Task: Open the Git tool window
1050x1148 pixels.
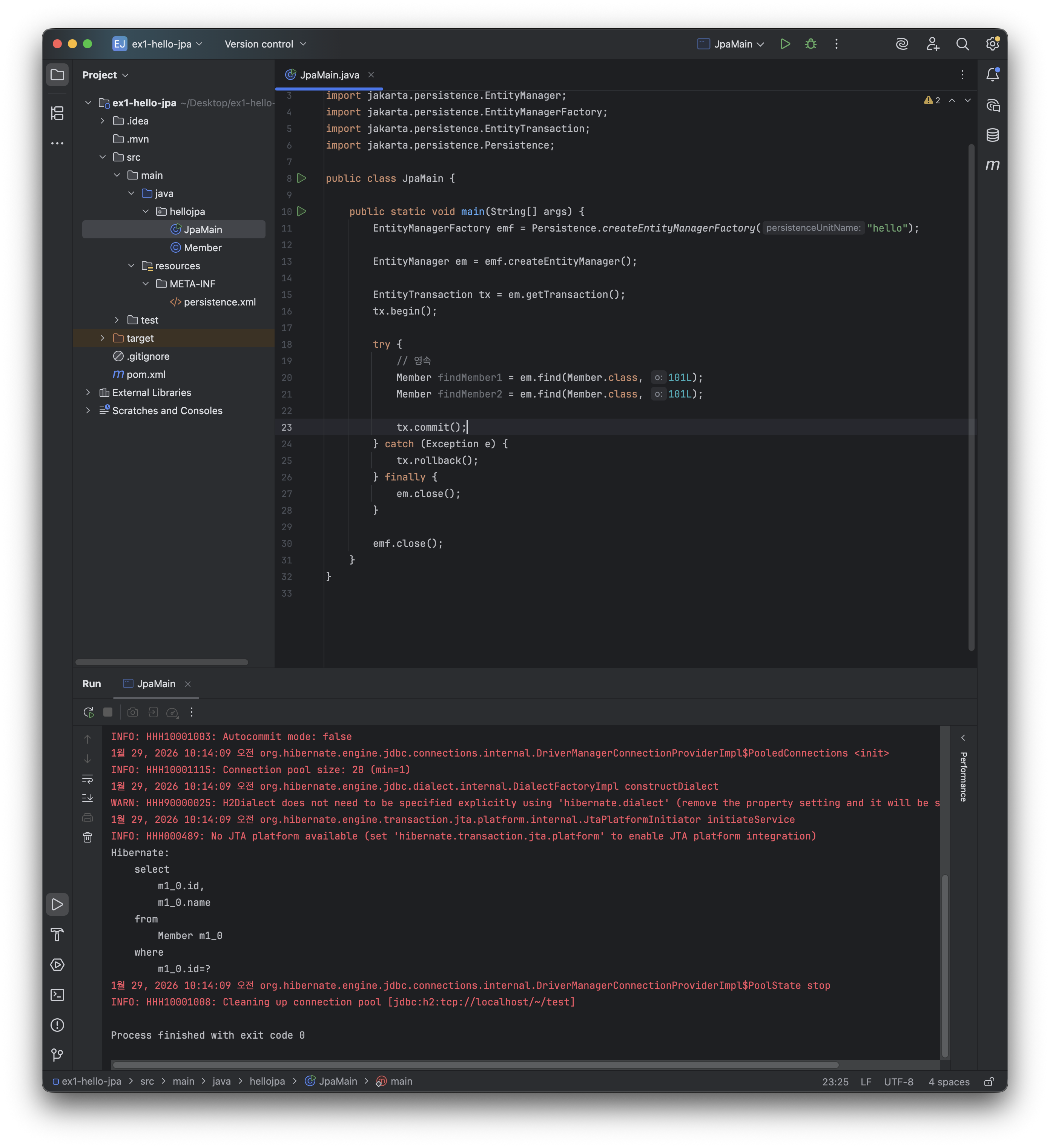Action: pyautogui.click(x=57, y=1054)
